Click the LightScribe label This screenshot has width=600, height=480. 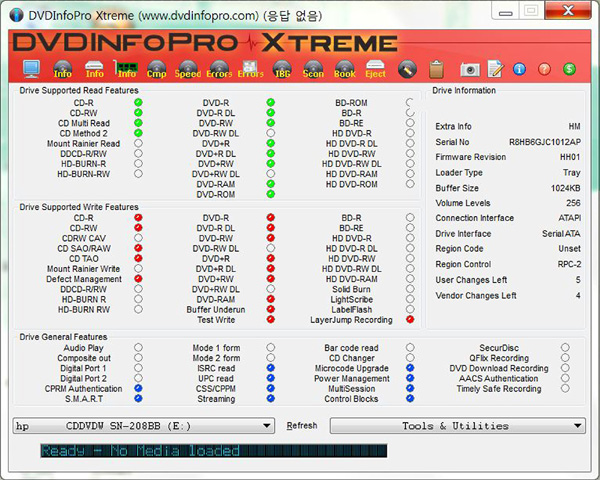tap(352, 299)
